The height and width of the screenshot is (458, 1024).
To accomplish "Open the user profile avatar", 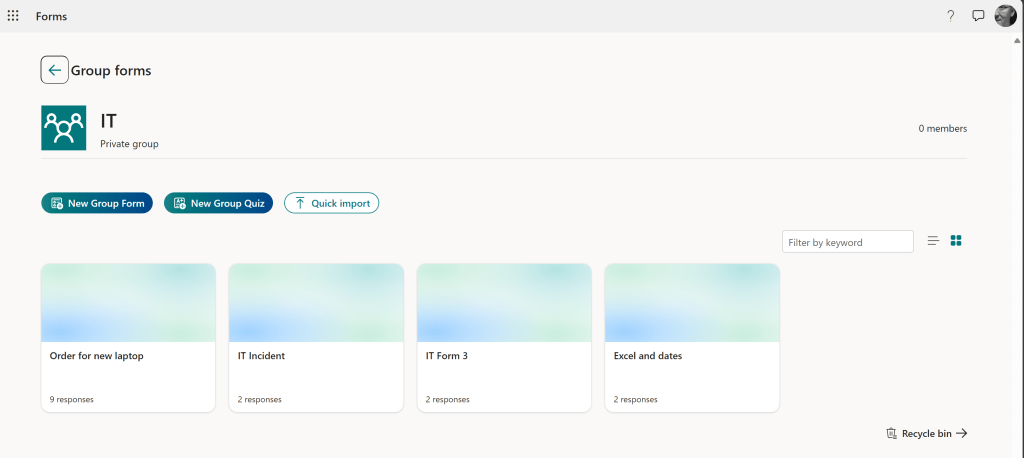I will 1005,16.
